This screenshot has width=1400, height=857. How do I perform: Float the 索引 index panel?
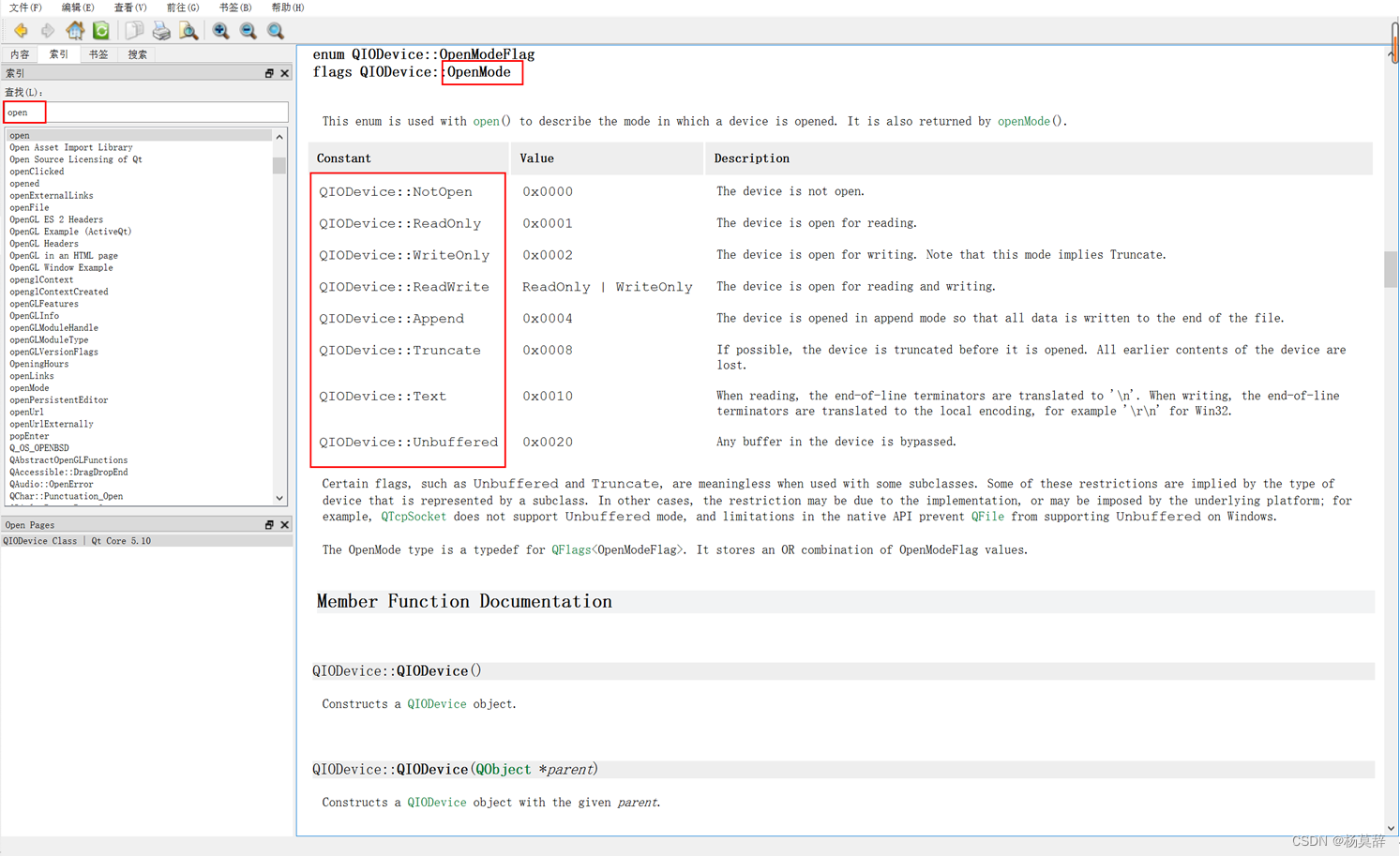[x=269, y=73]
